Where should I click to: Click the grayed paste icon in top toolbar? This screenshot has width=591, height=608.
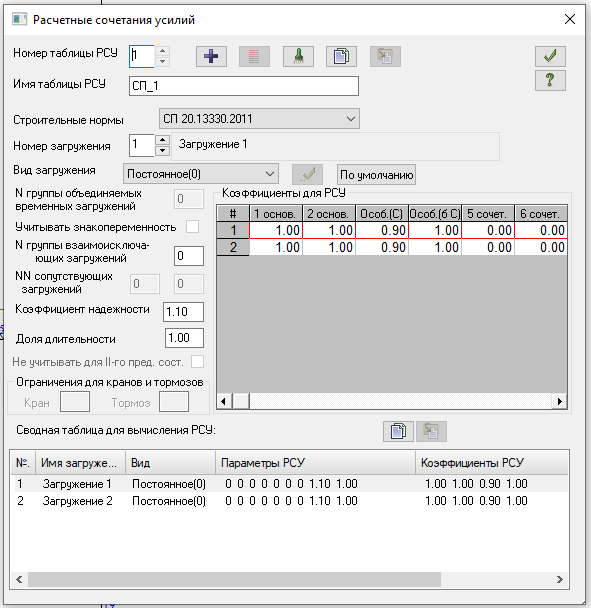coord(385,57)
